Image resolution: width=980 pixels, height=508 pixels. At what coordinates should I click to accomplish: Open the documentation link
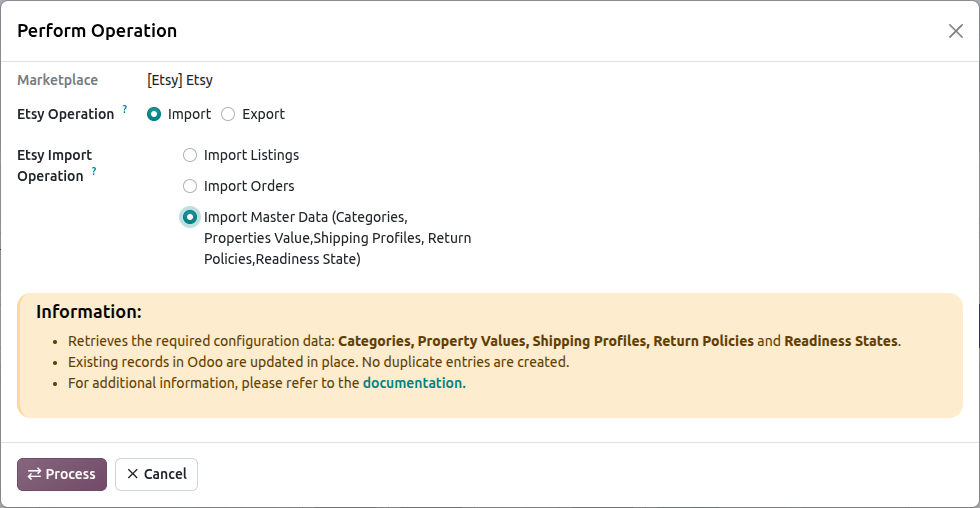point(414,383)
